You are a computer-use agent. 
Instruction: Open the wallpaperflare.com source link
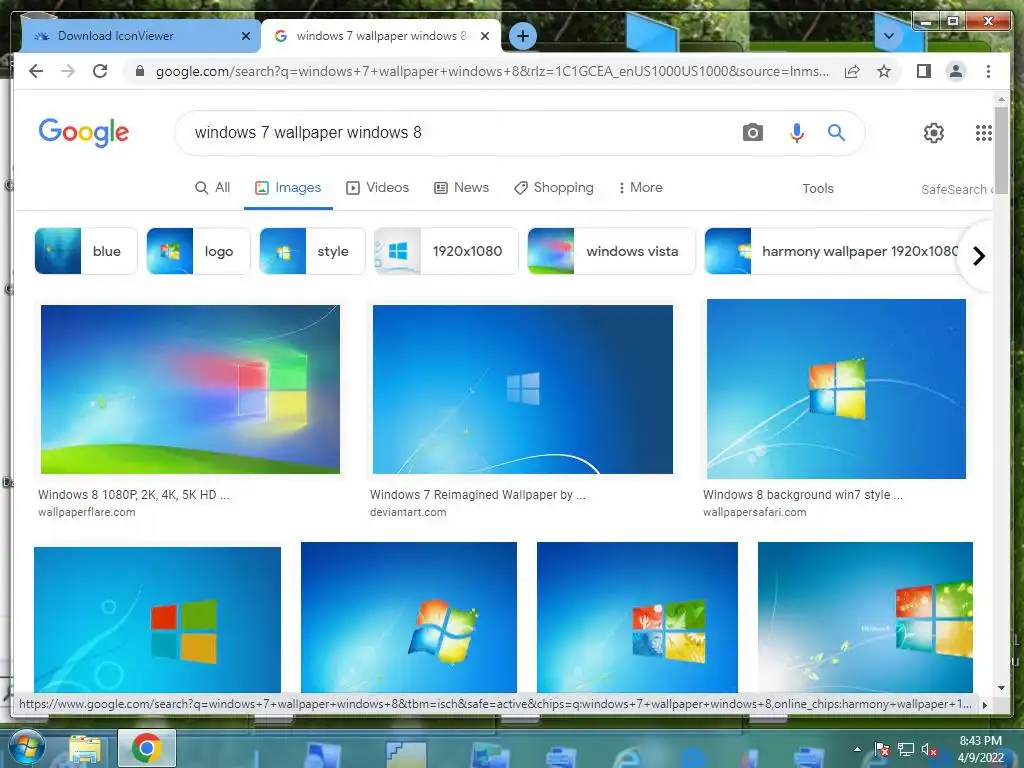tap(87, 512)
